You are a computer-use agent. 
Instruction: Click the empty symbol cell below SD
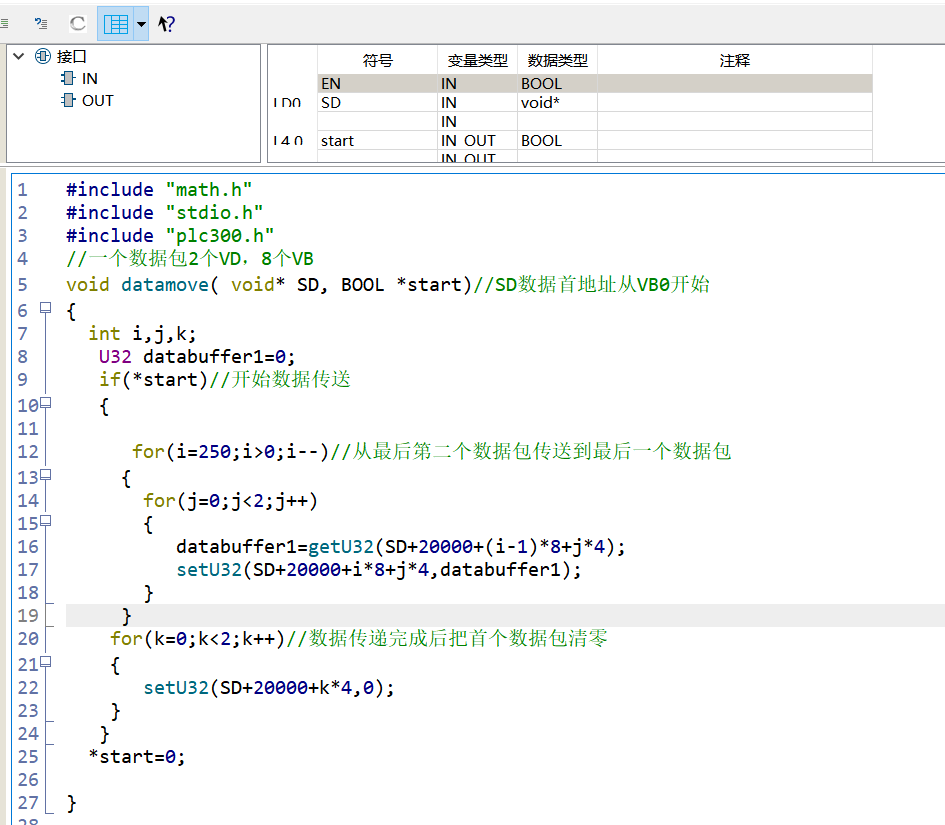[x=378, y=122]
